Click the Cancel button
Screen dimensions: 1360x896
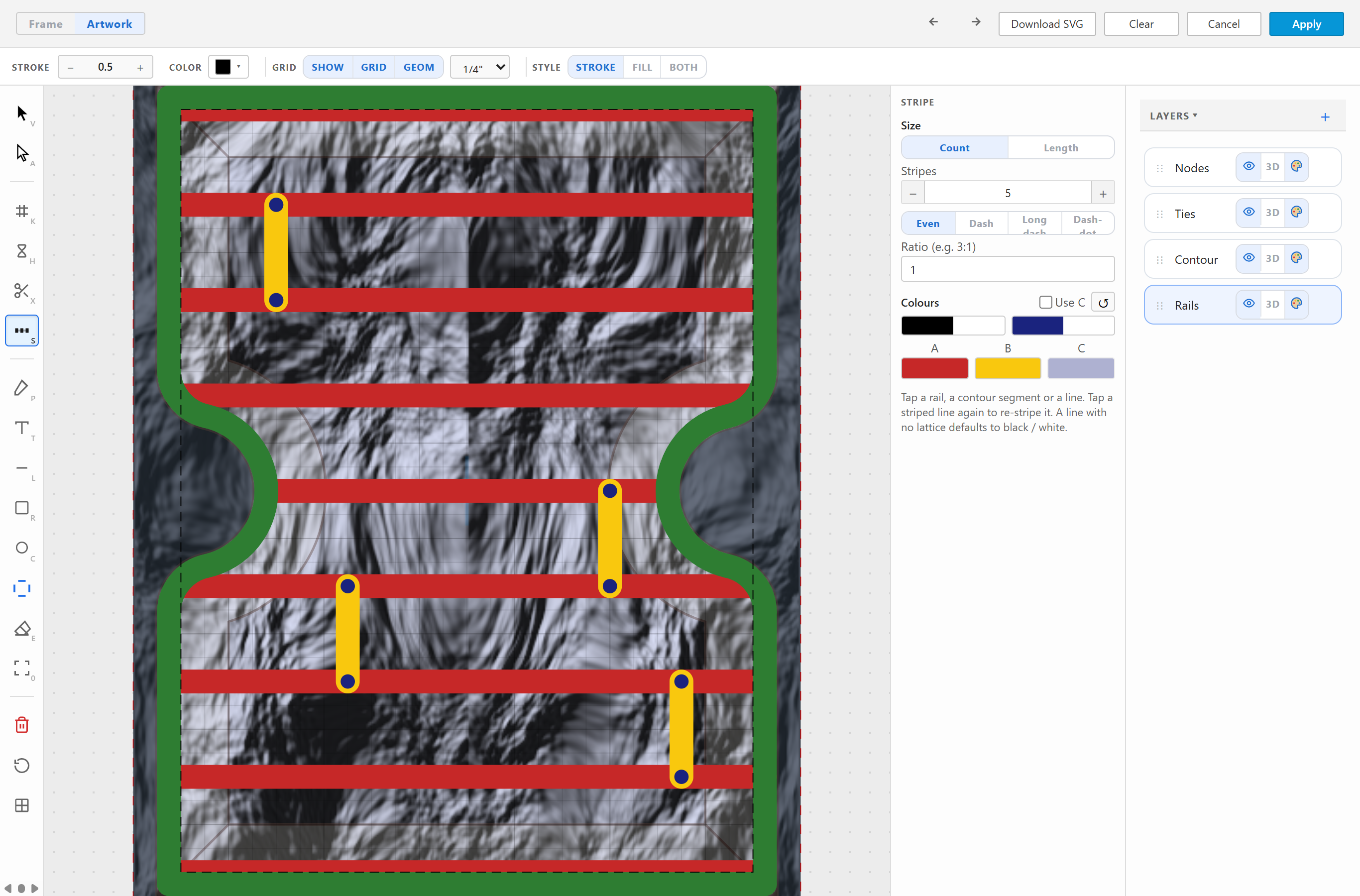click(x=1223, y=24)
